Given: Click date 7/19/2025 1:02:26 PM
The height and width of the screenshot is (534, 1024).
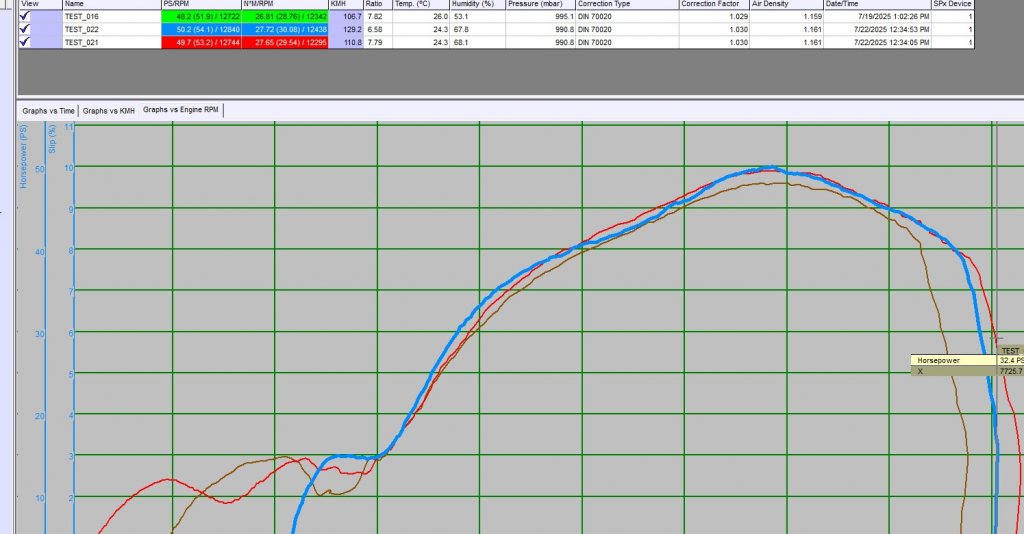Looking at the screenshot, I should click(x=891, y=16).
